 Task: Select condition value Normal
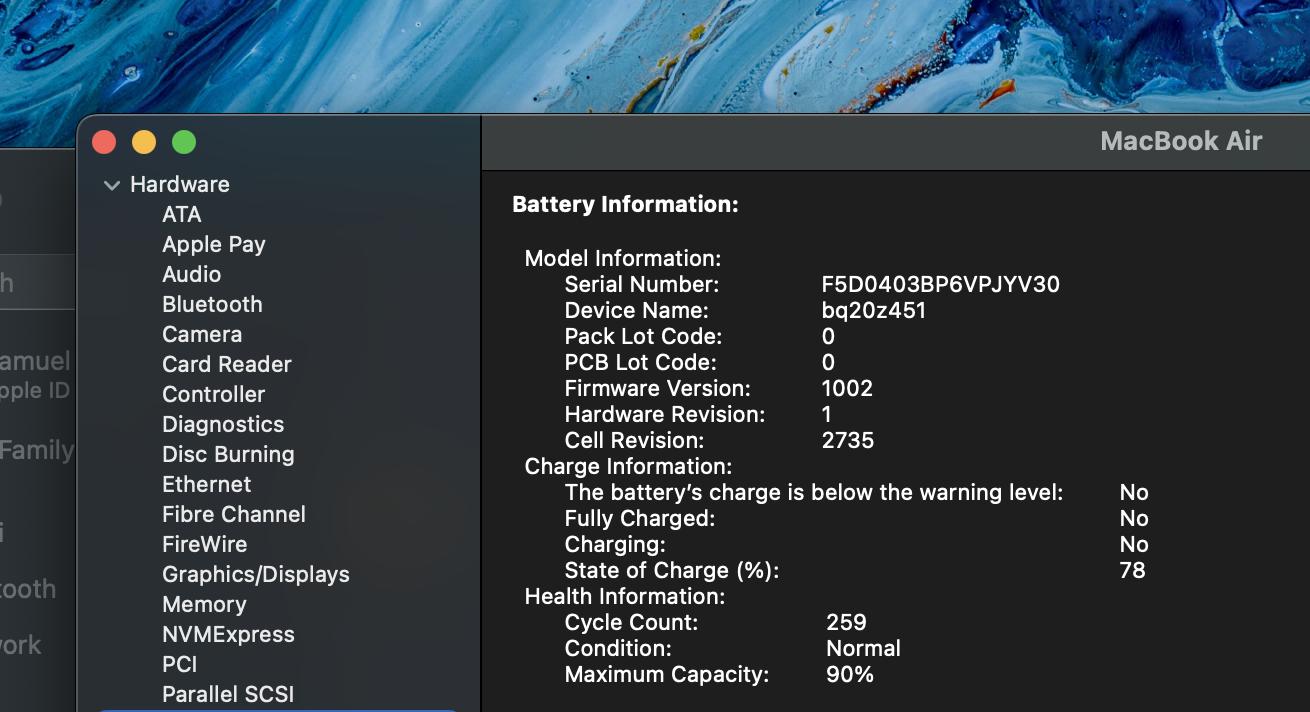pyautogui.click(x=863, y=648)
